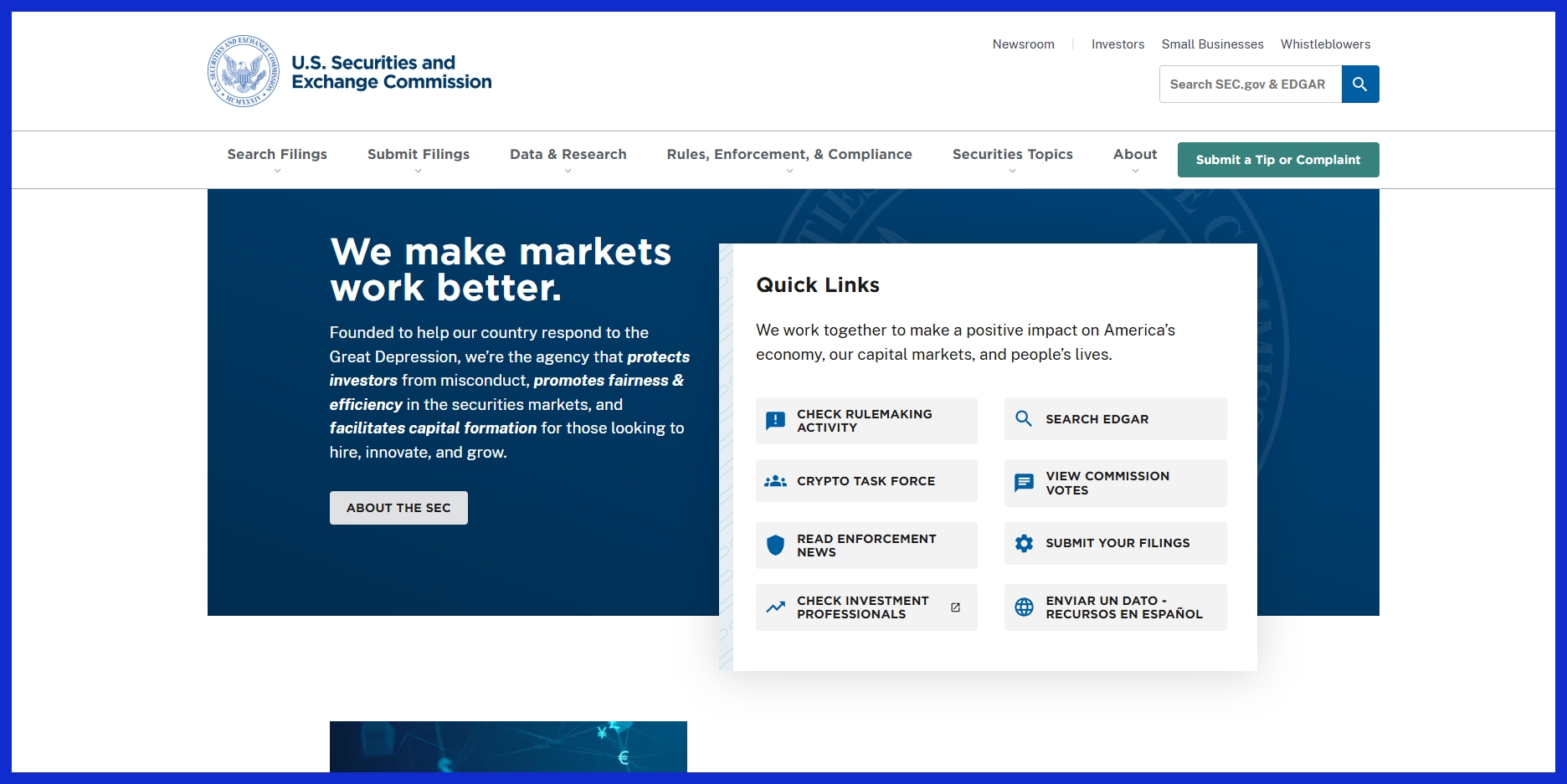
Task: Click the crypto network image thumbnail
Action: pyautogui.click(x=508, y=746)
